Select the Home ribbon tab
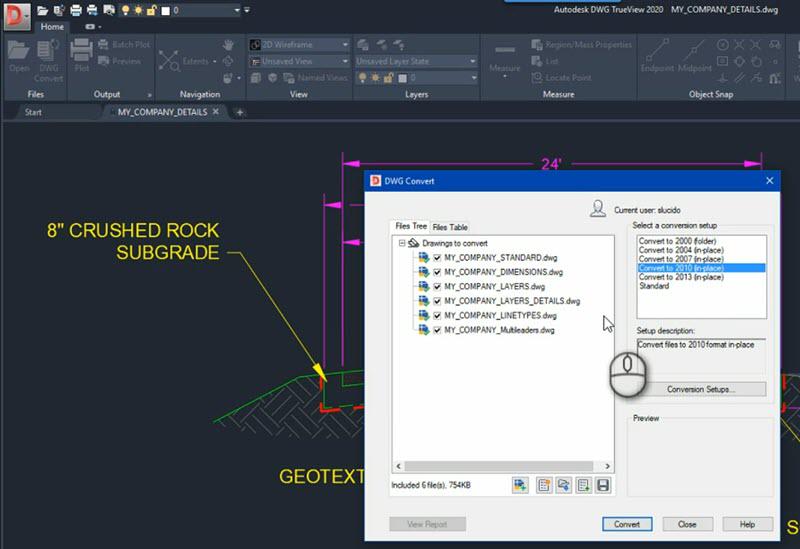The image size is (800, 549). 52,27
